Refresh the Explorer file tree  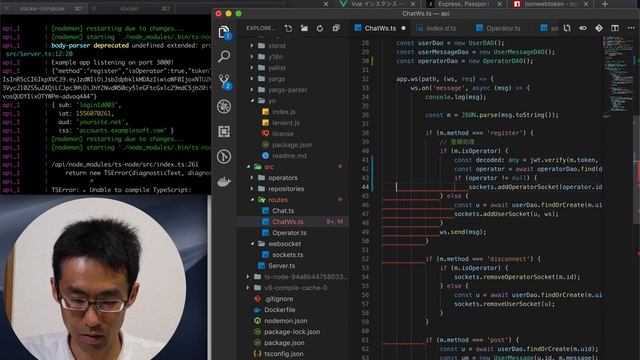[x=320, y=28]
